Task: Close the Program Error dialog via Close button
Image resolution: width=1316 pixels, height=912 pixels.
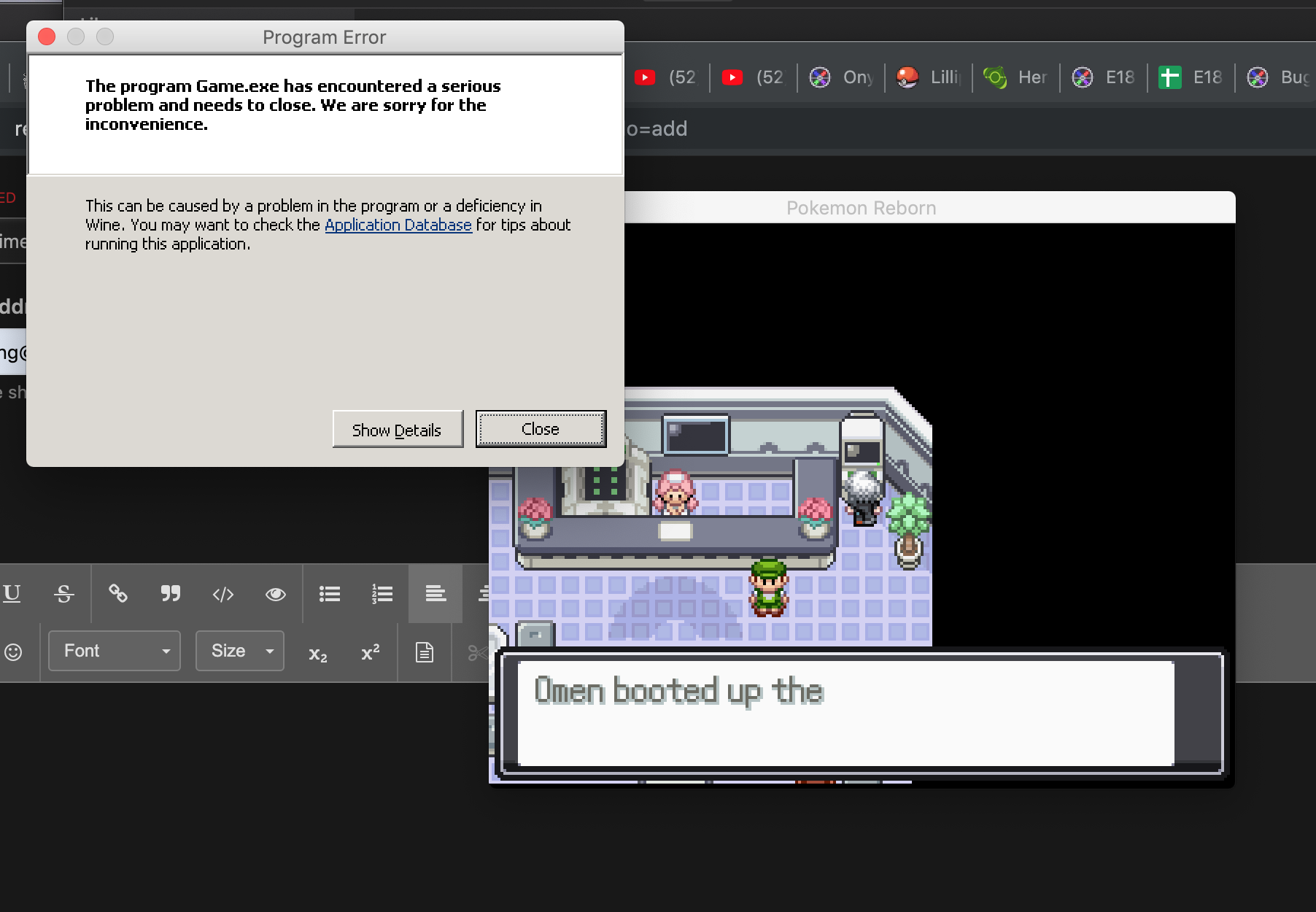Action: [x=541, y=429]
